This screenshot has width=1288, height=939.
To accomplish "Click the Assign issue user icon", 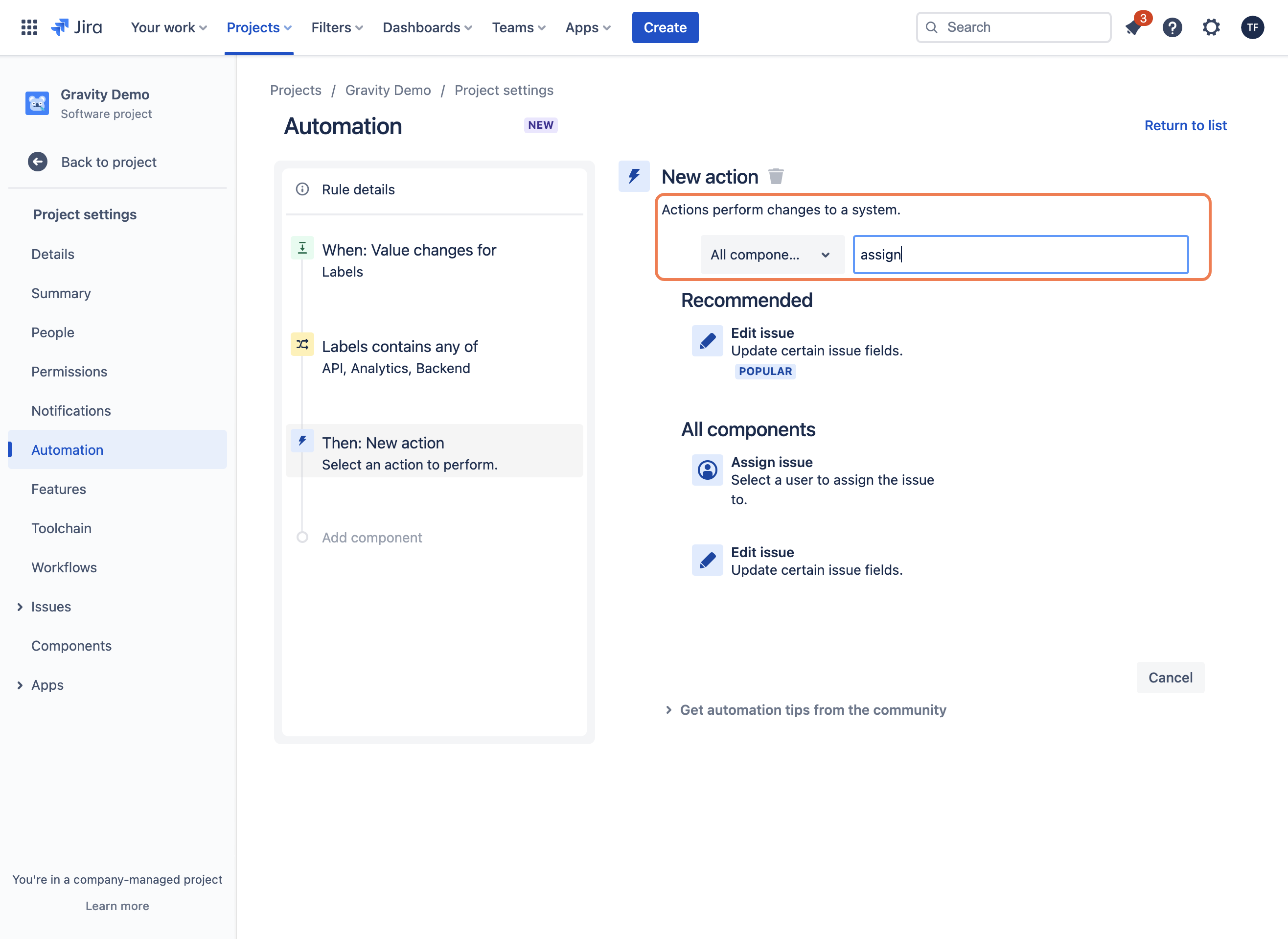I will point(707,470).
